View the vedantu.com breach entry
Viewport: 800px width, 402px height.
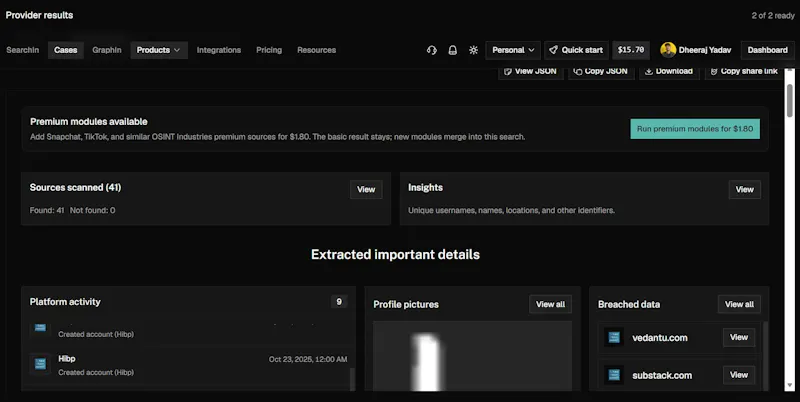pos(739,337)
